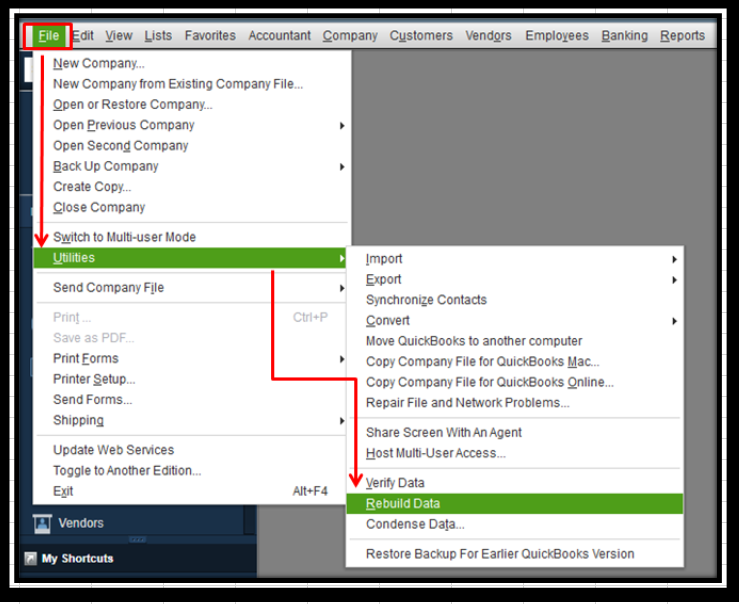739x604 pixels.
Task: Choose Create Copy... menu entry
Action: 191,187
